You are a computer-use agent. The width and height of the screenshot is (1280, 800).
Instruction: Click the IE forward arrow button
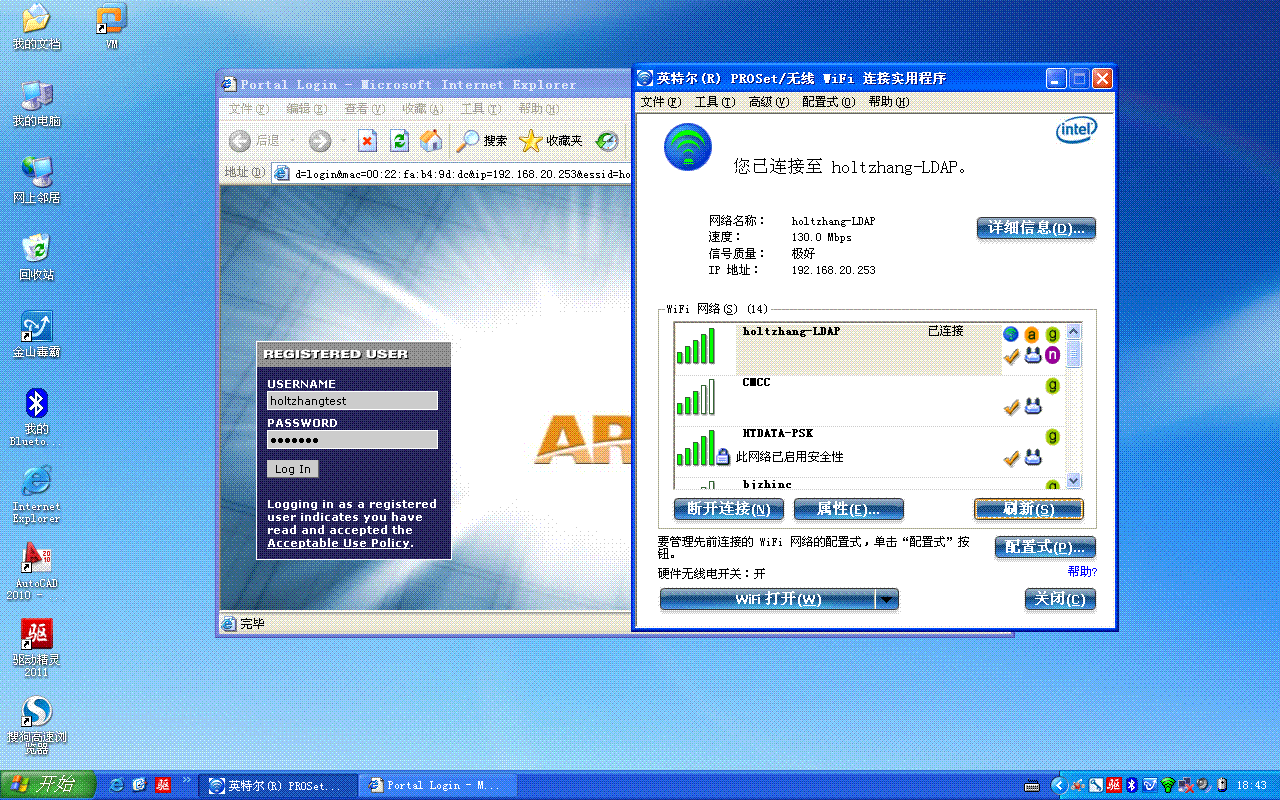click(319, 141)
